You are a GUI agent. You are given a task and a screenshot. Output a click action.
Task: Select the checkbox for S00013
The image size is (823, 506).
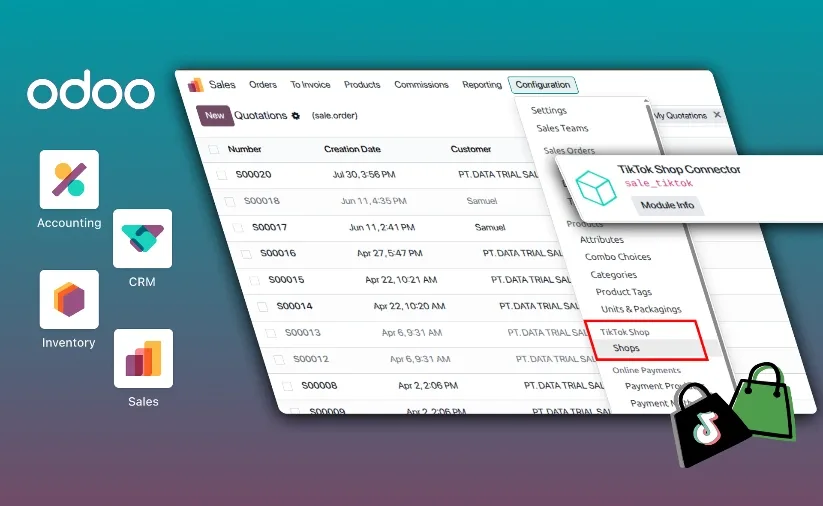[271, 333]
